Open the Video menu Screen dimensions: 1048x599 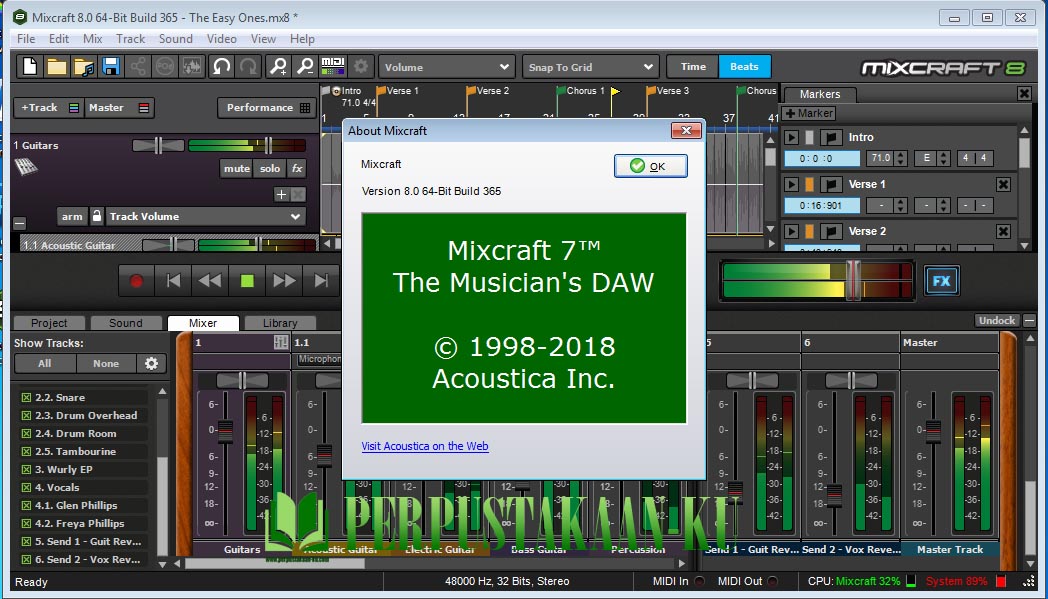(222, 39)
